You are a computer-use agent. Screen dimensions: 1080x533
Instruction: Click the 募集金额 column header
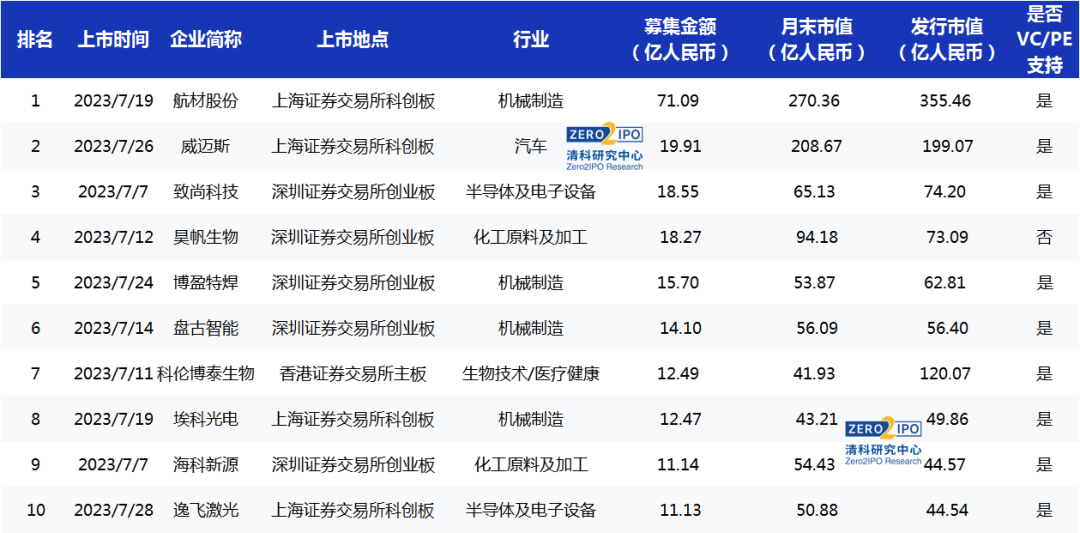[x=681, y=39]
